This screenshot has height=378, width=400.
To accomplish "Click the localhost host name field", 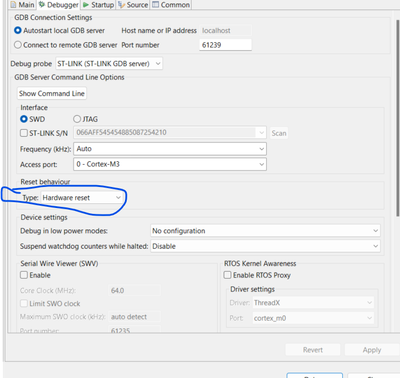I will click(x=225, y=30).
